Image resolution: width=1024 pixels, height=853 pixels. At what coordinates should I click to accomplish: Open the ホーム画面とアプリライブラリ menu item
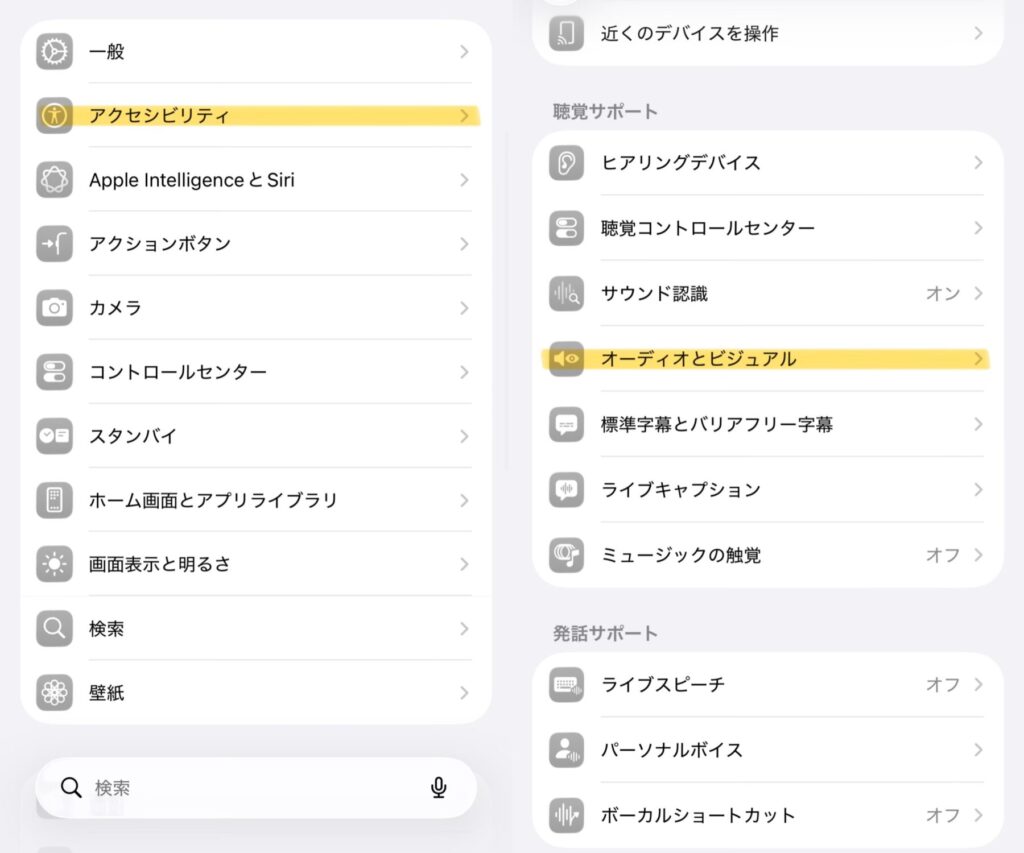point(213,500)
